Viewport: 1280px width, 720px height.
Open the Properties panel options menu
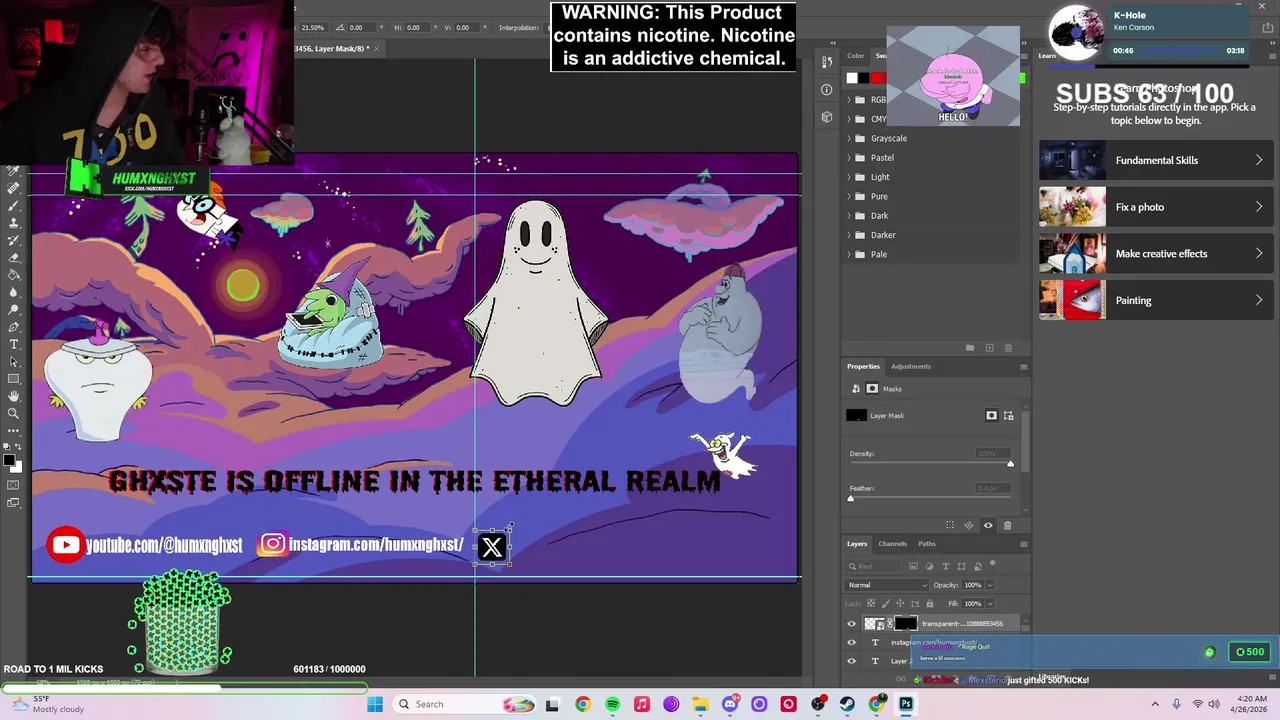(x=1023, y=367)
